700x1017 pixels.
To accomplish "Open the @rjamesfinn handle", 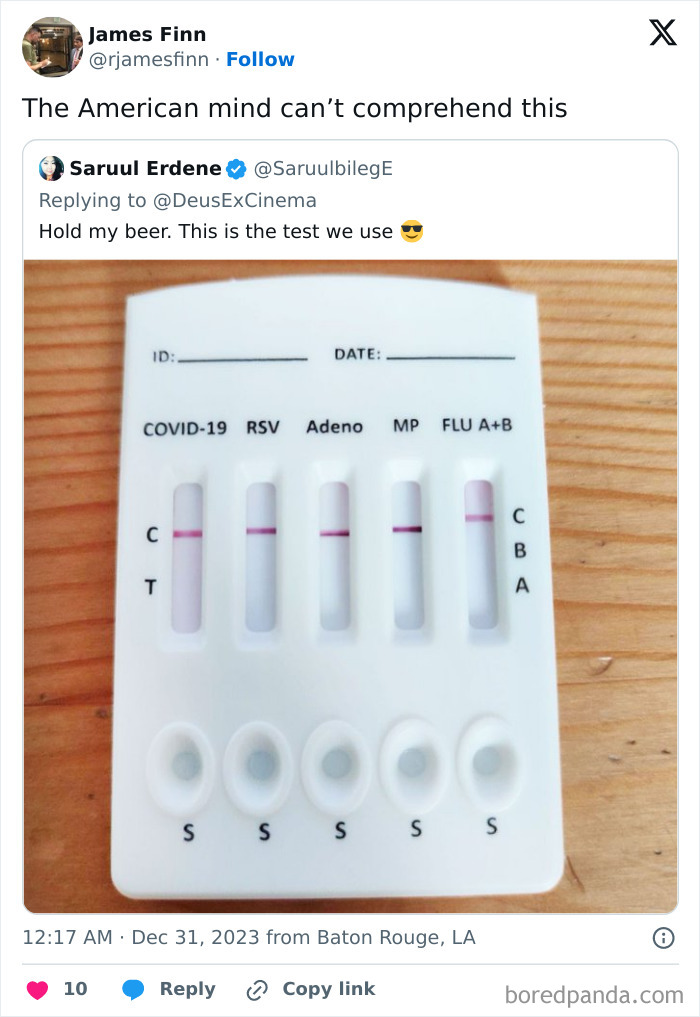I will pos(149,59).
